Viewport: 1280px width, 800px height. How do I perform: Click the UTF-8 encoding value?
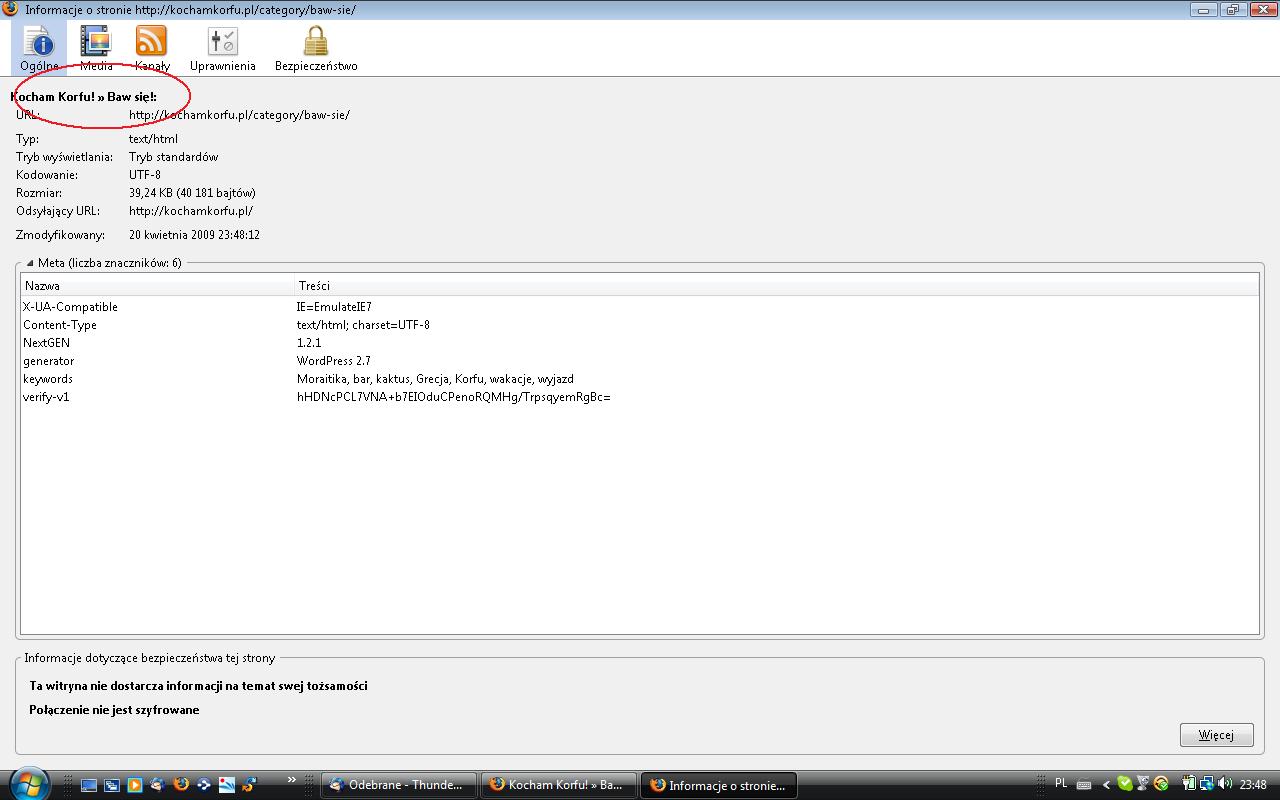tap(145, 175)
